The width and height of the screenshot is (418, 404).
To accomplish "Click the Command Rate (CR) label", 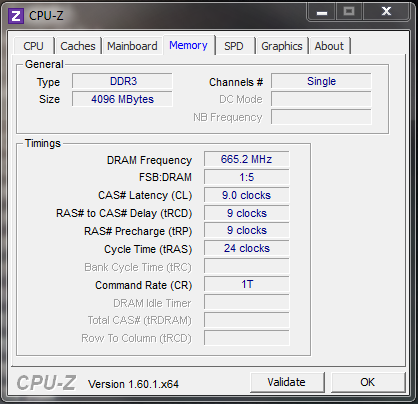I will tap(144, 285).
